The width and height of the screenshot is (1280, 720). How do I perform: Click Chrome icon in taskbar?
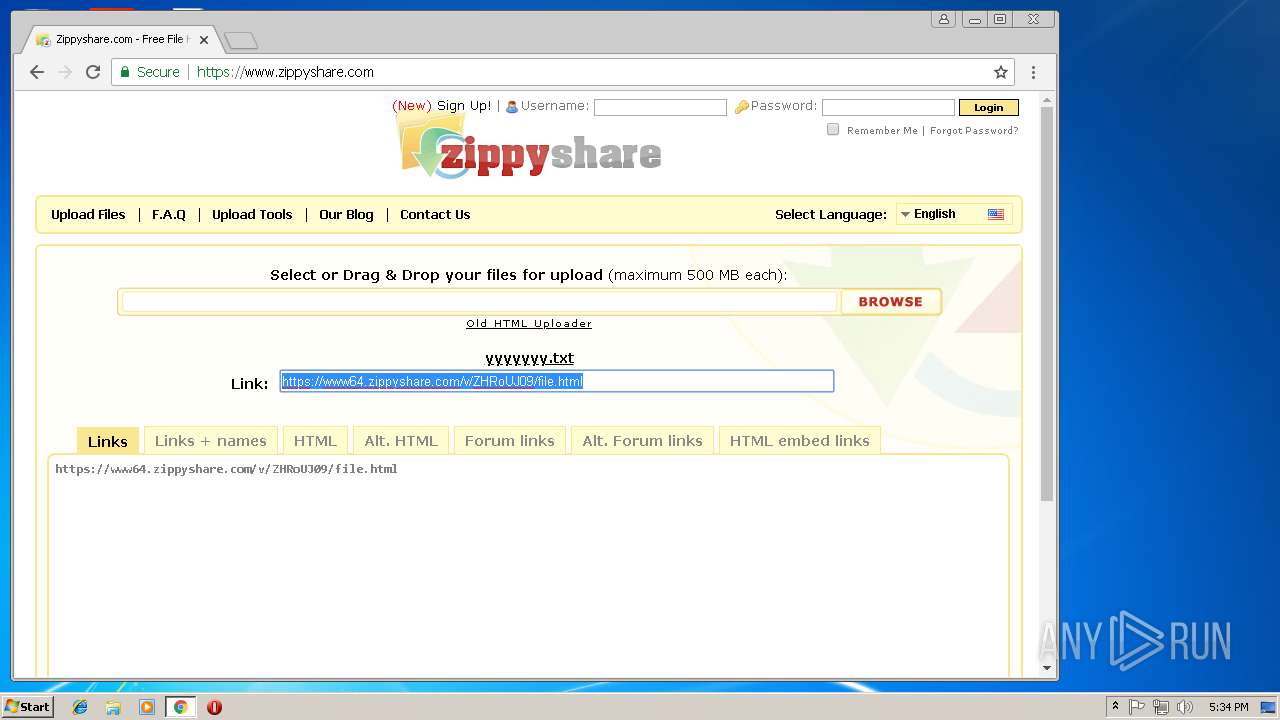point(180,707)
